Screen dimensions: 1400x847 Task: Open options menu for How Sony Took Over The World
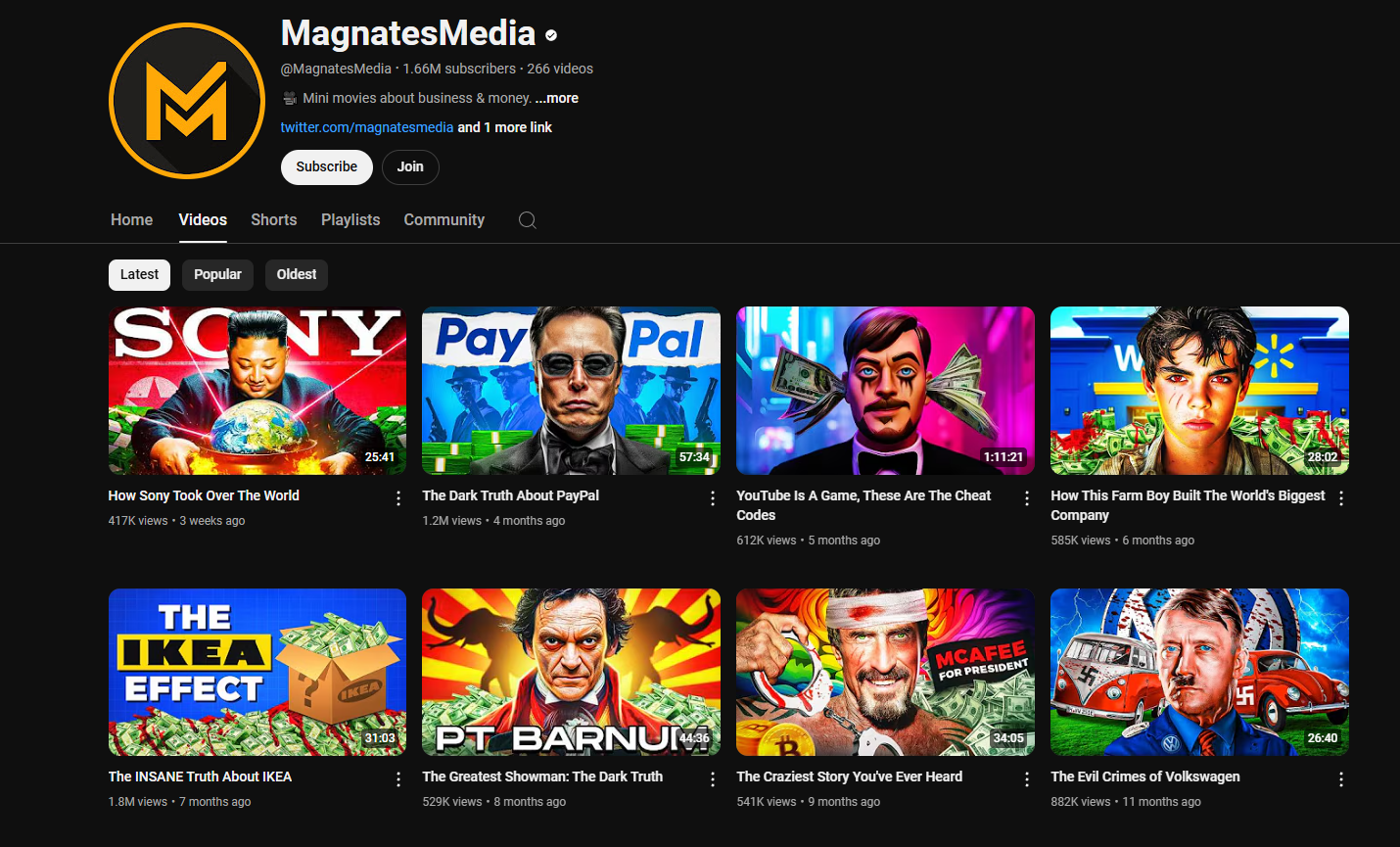[398, 498]
